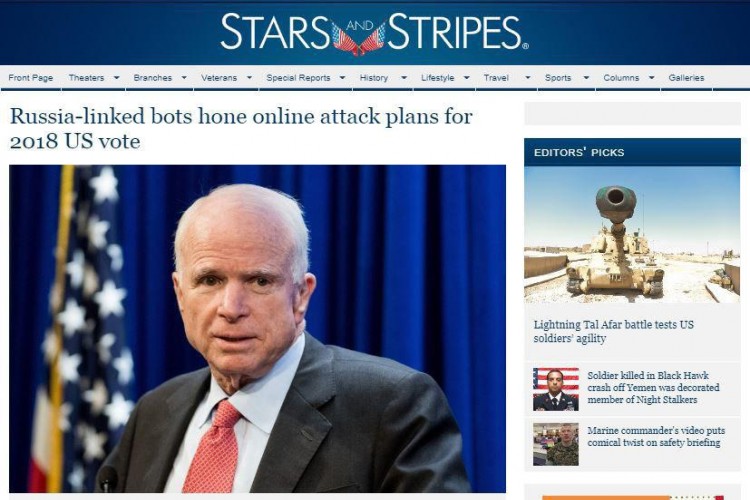Expand the Veterans dropdown arrow
The height and width of the screenshot is (500, 750).
point(249,78)
